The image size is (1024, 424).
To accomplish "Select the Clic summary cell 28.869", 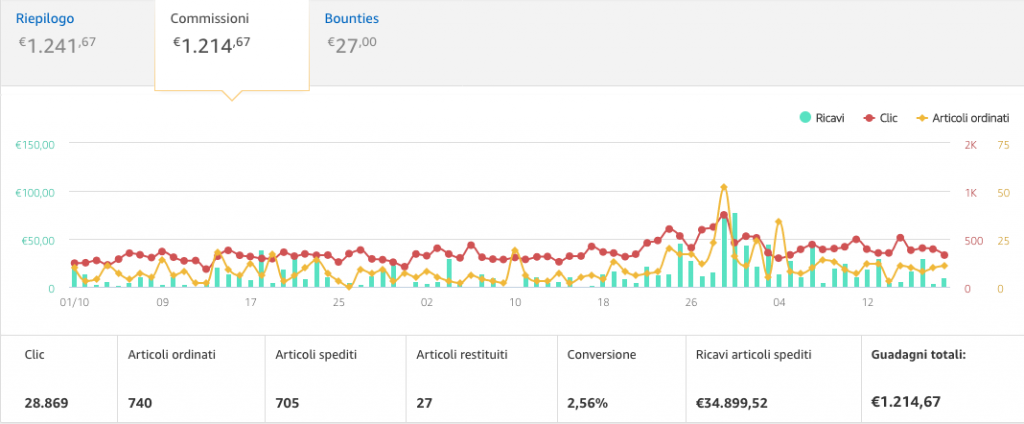I will point(46,403).
